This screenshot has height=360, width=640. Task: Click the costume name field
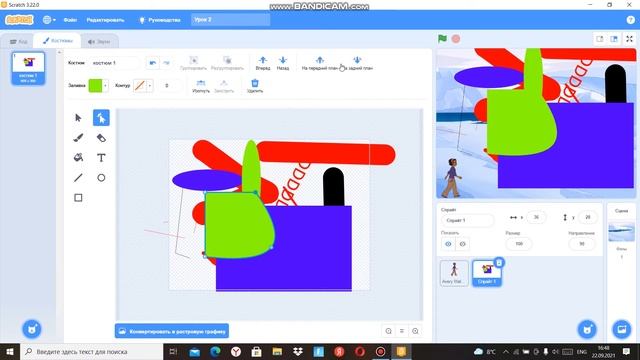click(115, 63)
